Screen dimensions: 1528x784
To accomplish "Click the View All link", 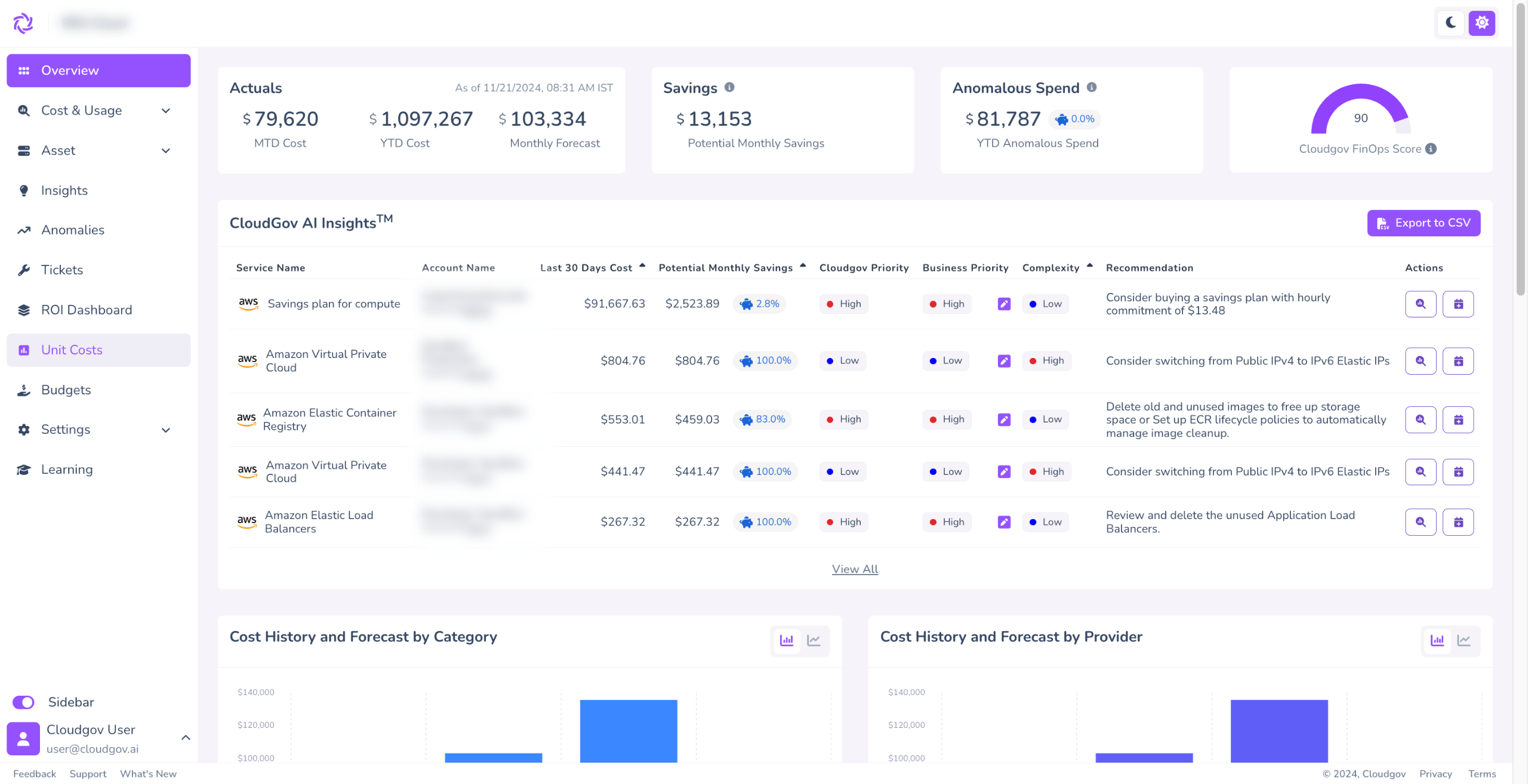I will point(855,569).
